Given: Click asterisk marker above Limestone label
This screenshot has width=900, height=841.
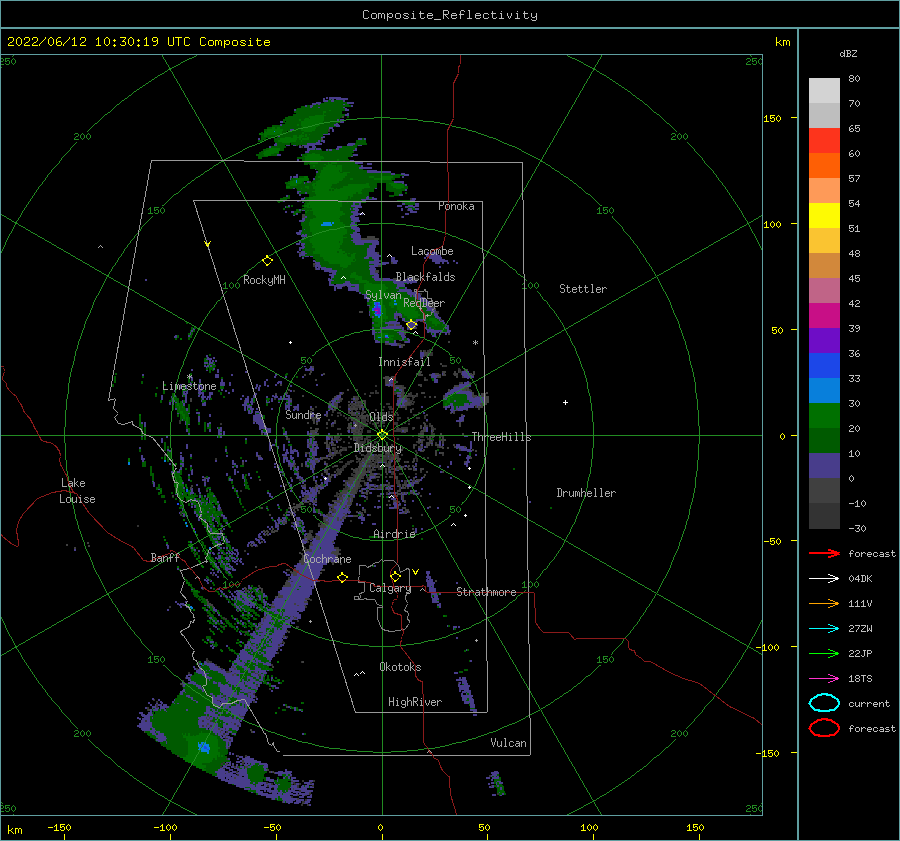Looking at the screenshot, I should coord(189,377).
